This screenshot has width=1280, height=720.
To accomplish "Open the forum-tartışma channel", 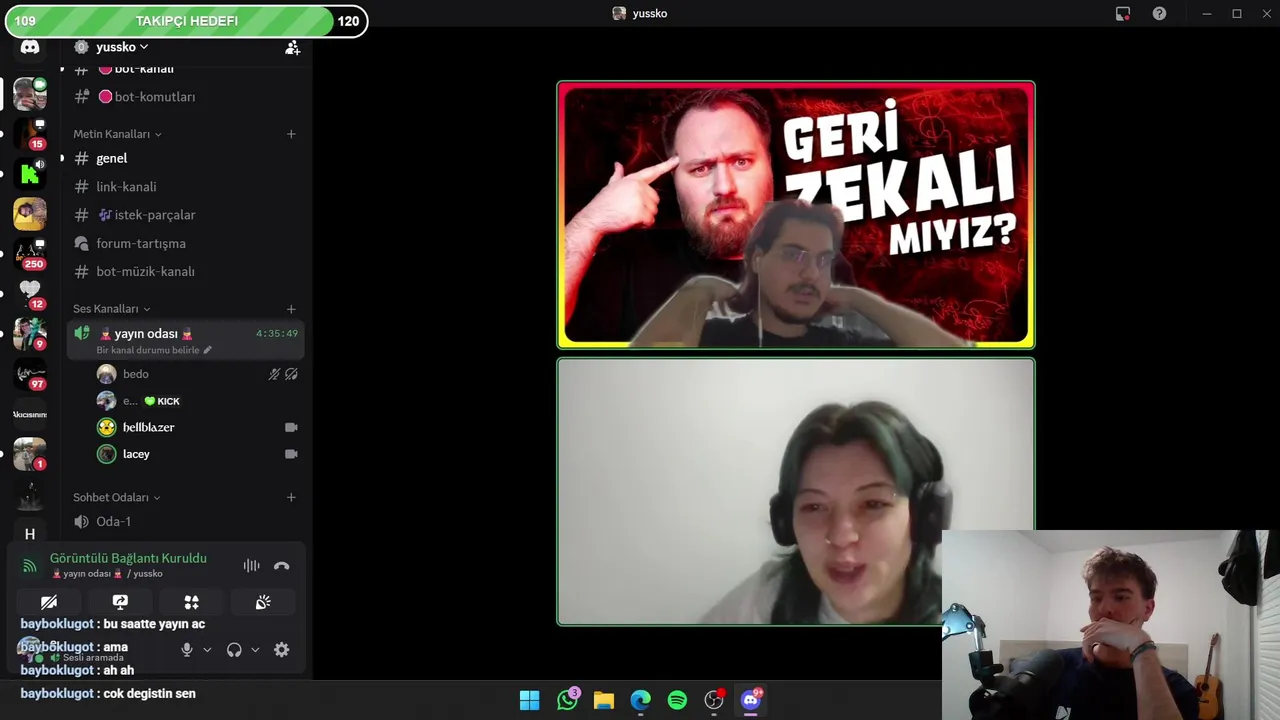I will 186,243.
